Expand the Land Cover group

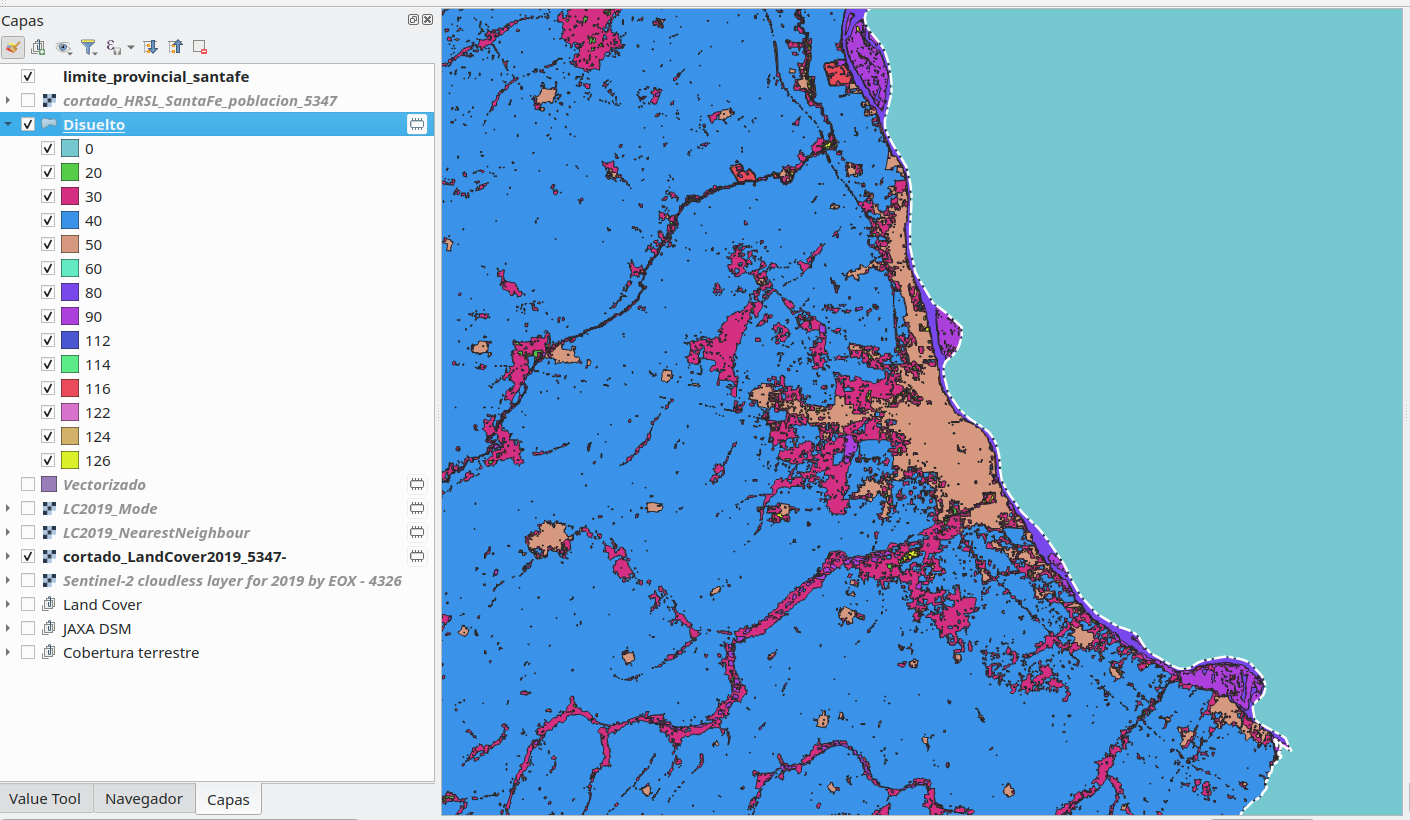pyautogui.click(x=8, y=604)
